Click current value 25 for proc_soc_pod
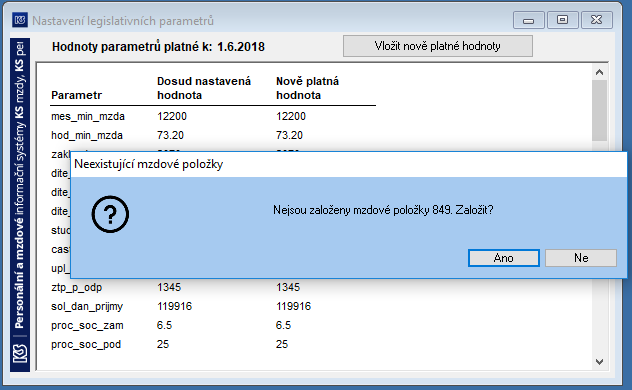Screen dimensions: 632x390 click(163, 344)
